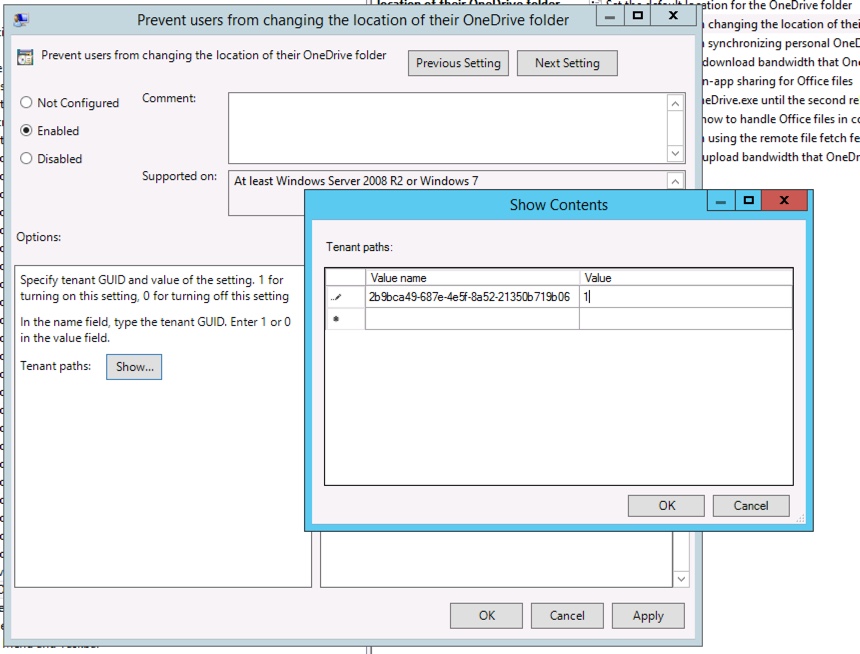
Task: Select the Disabled radio button
Action: point(26,159)
